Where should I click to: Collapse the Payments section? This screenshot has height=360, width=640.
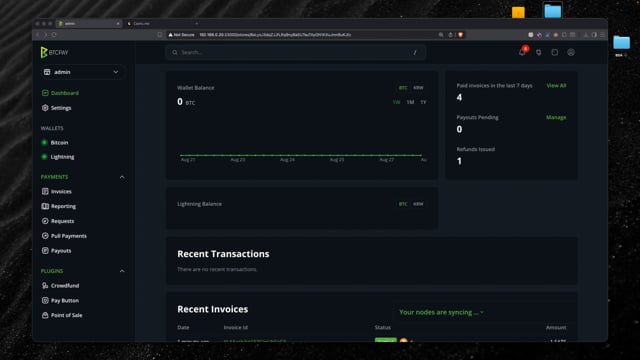tap(122, 177)
